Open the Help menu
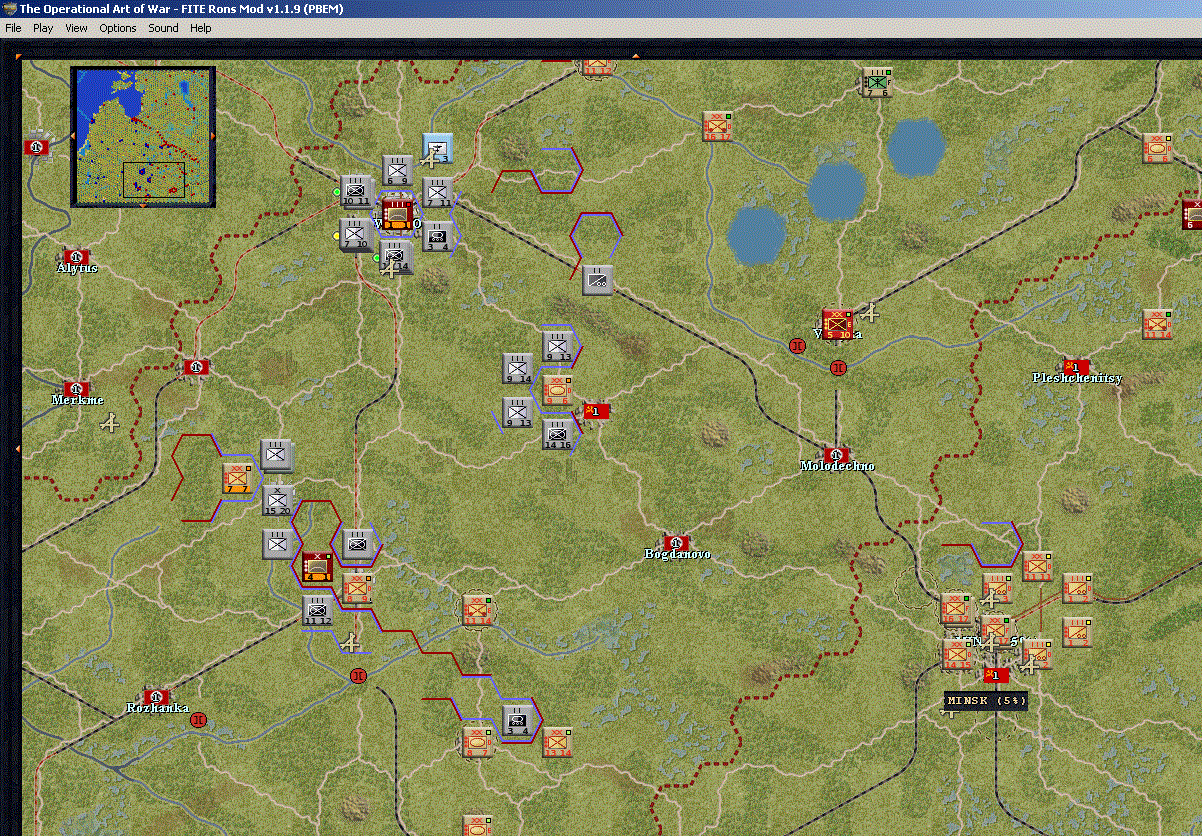The width and height of the screenshot is (1202, 836). 201,28
